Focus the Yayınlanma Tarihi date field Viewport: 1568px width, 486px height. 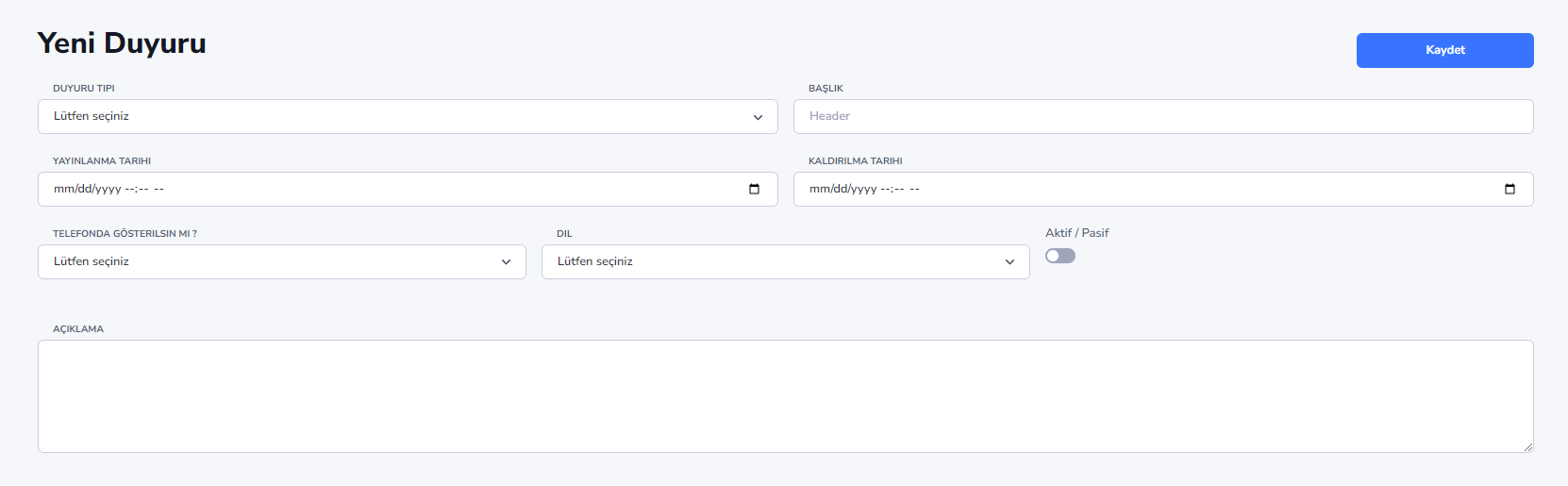(x=408, y=189)
